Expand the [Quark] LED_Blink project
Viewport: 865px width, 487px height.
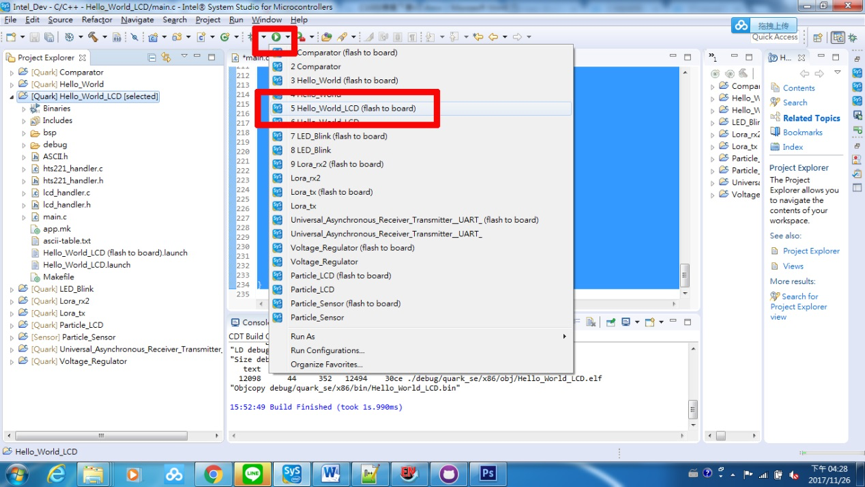coord(12,289)
